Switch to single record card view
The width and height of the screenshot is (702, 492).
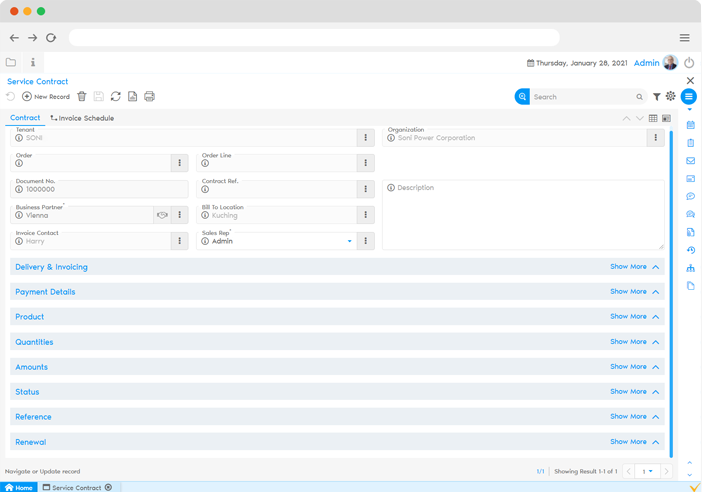pyautogui.click(x=666, y=118)
